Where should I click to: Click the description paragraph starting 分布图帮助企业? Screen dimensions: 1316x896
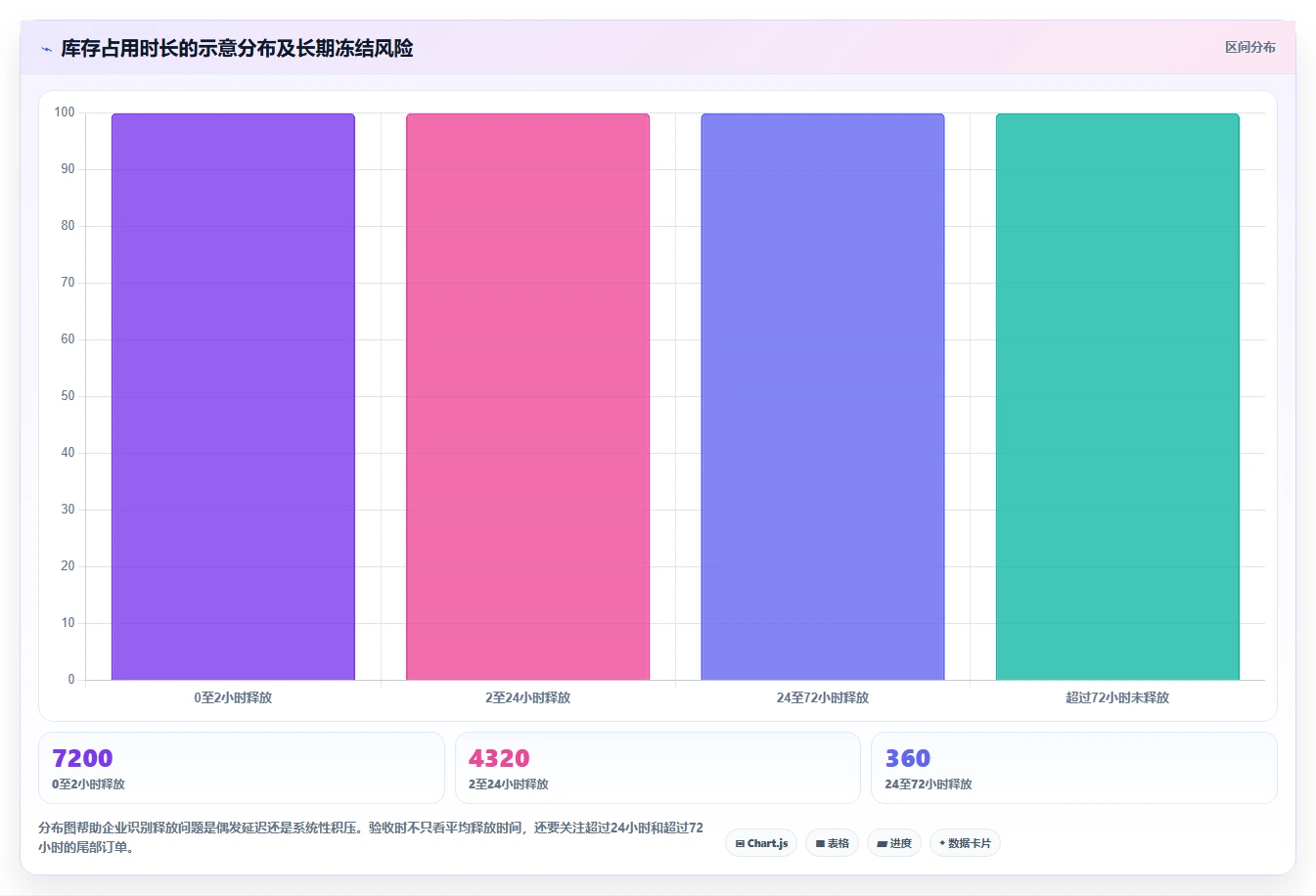click(x=371, y=837)
